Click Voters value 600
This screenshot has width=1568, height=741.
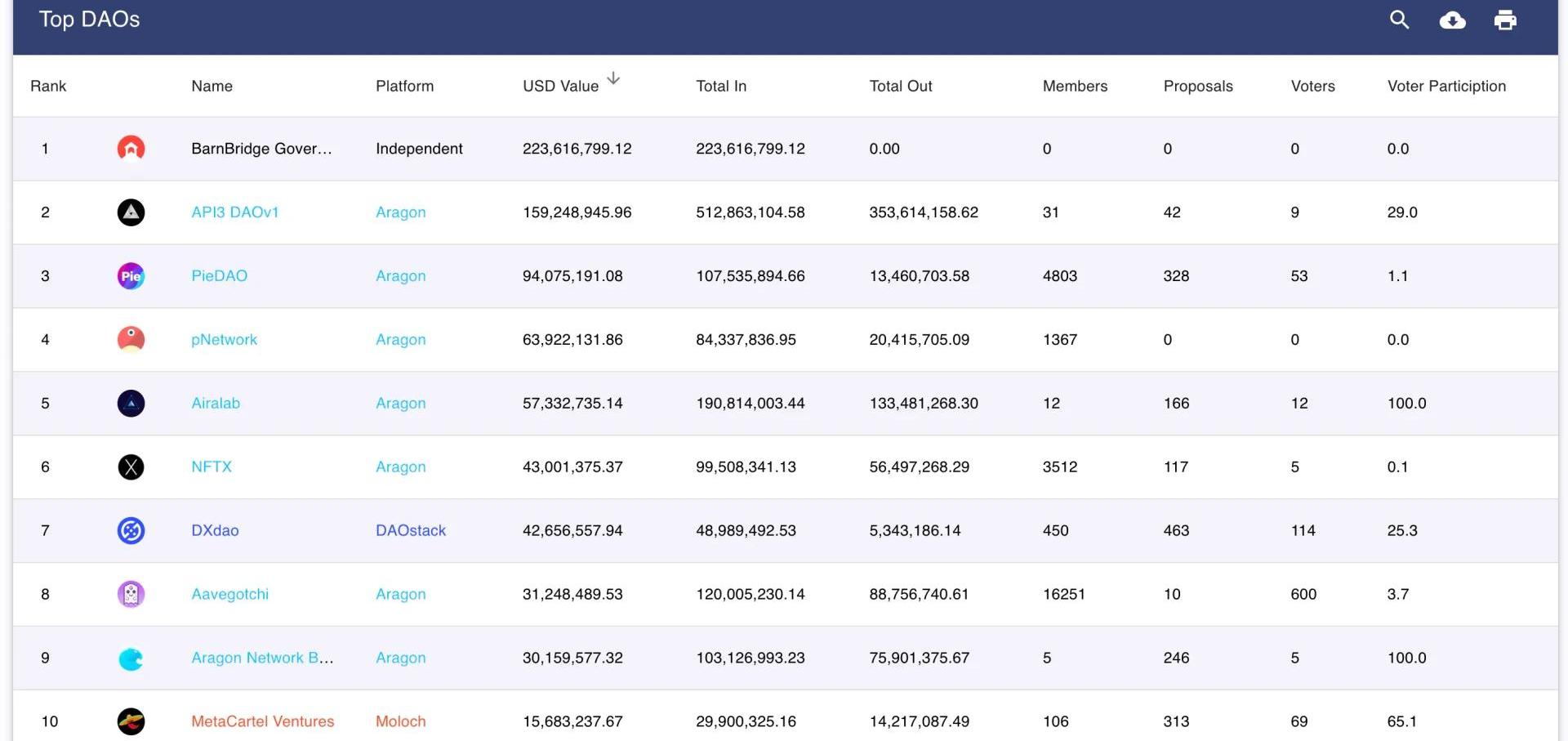(x=1303, y=594)
